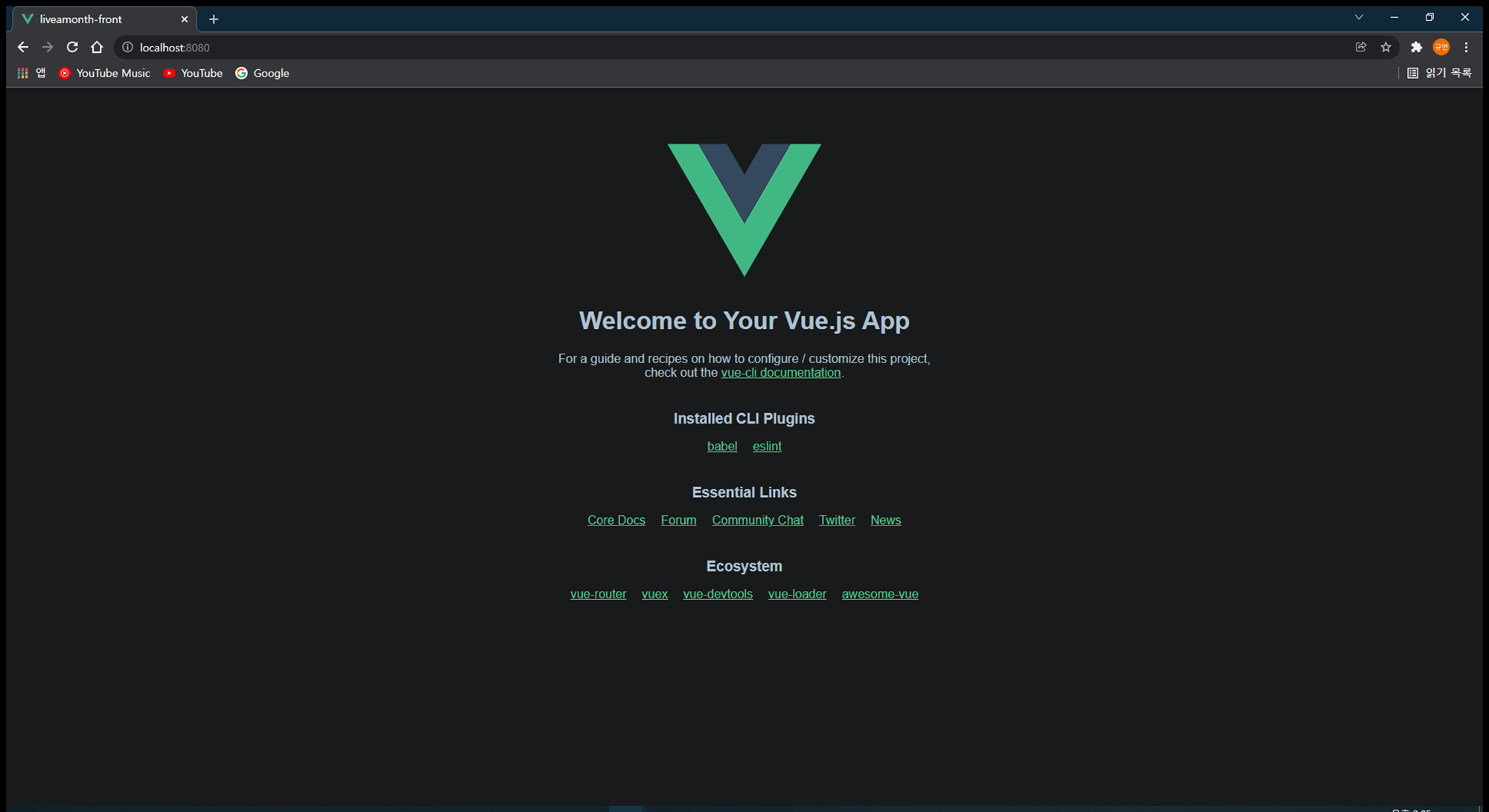
Task: Click the Essential Links heading
Action: click(x=744, y=492)
